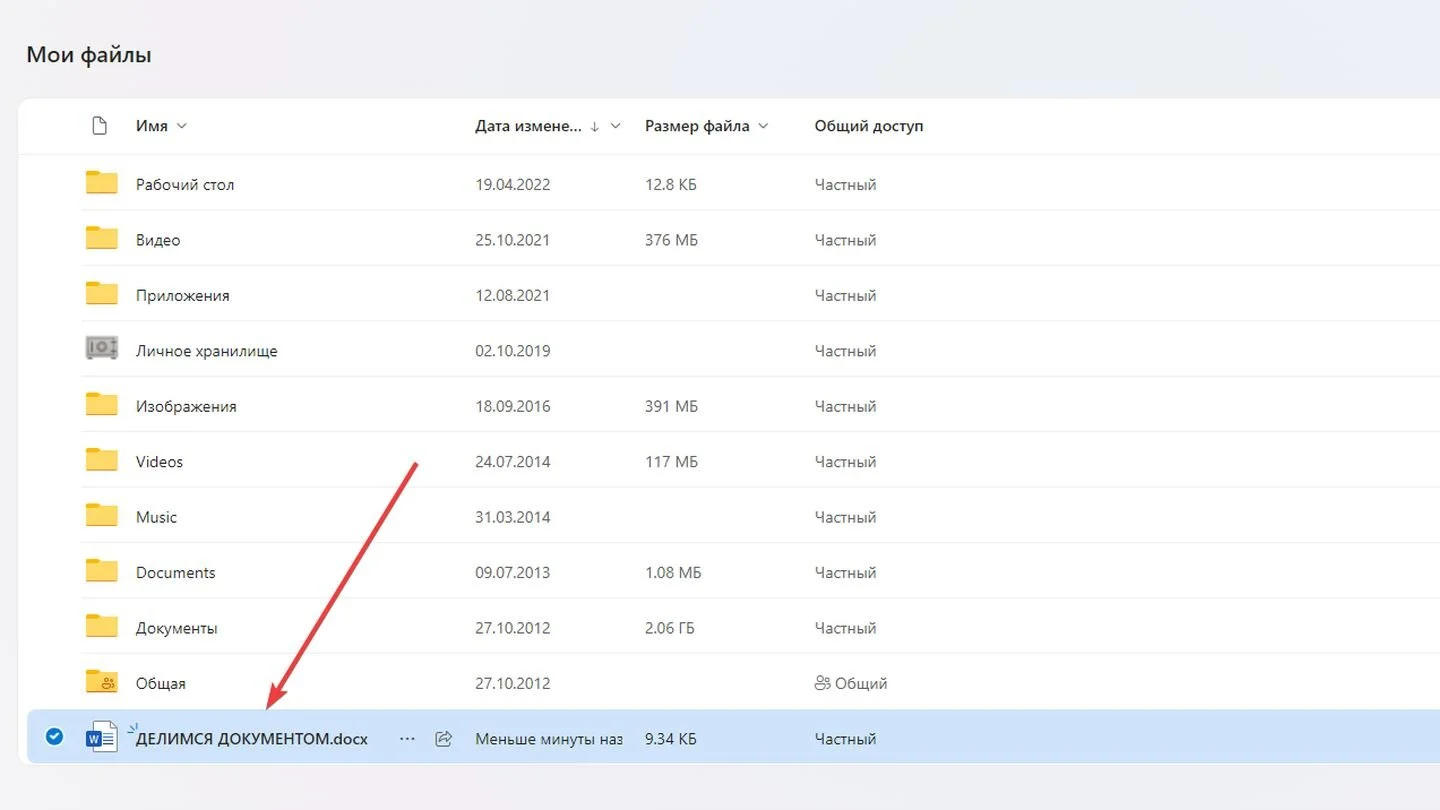
Task: Uncheck the selected circle for ДЕЛИМСЯ ДОКУМЕНТОМ.docx
Action: [x=55, y=737]
